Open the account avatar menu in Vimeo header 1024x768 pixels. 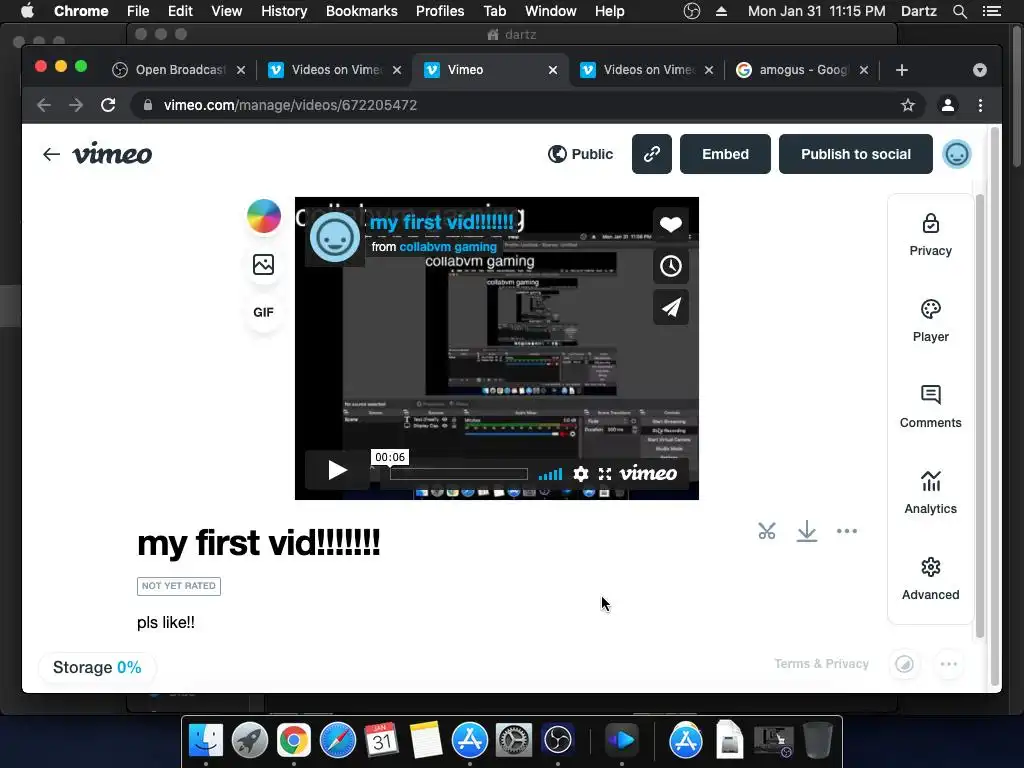[x=957, y=154]
